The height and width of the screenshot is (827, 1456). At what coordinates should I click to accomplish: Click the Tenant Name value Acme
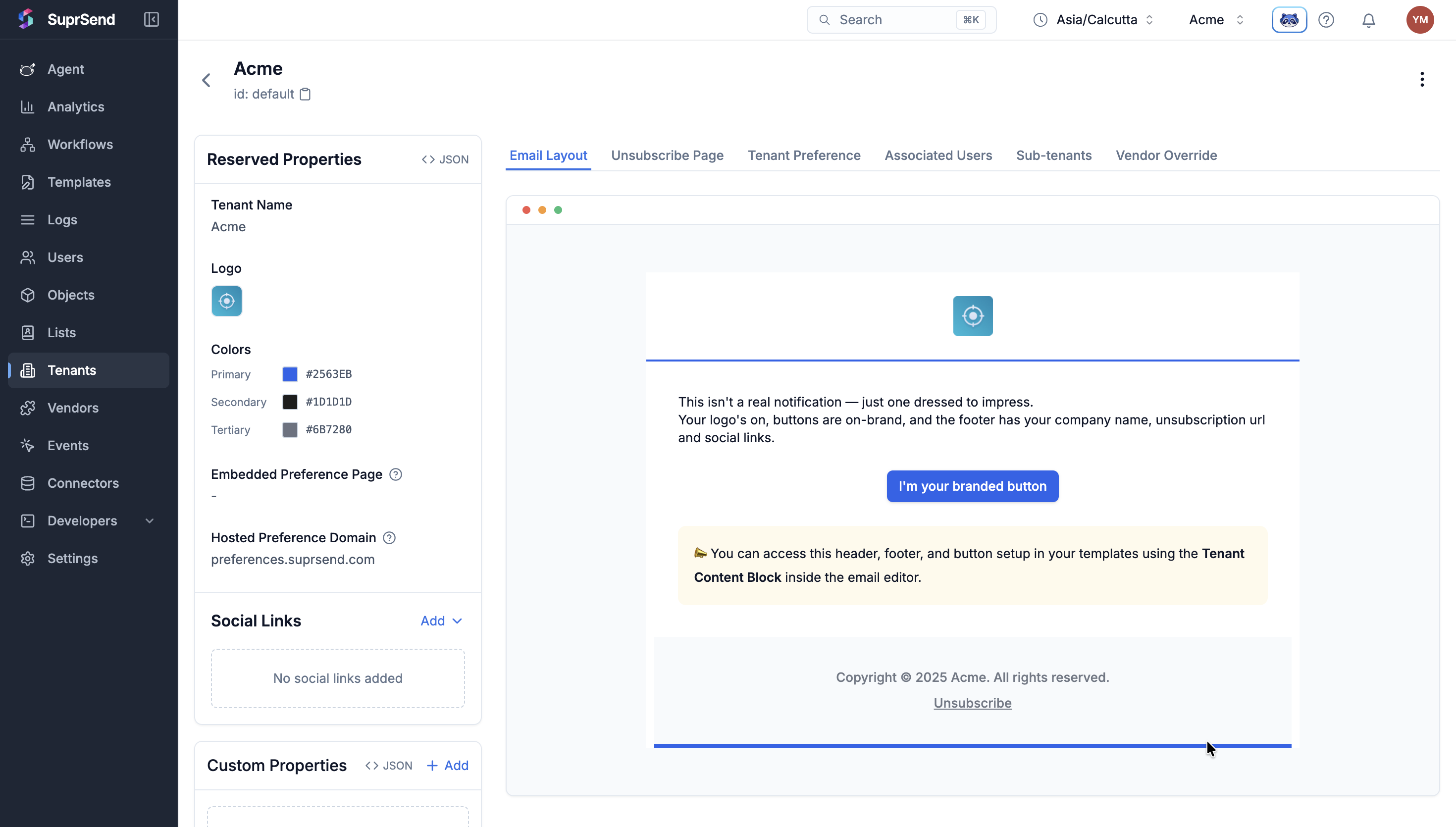(x=228, y=227)
